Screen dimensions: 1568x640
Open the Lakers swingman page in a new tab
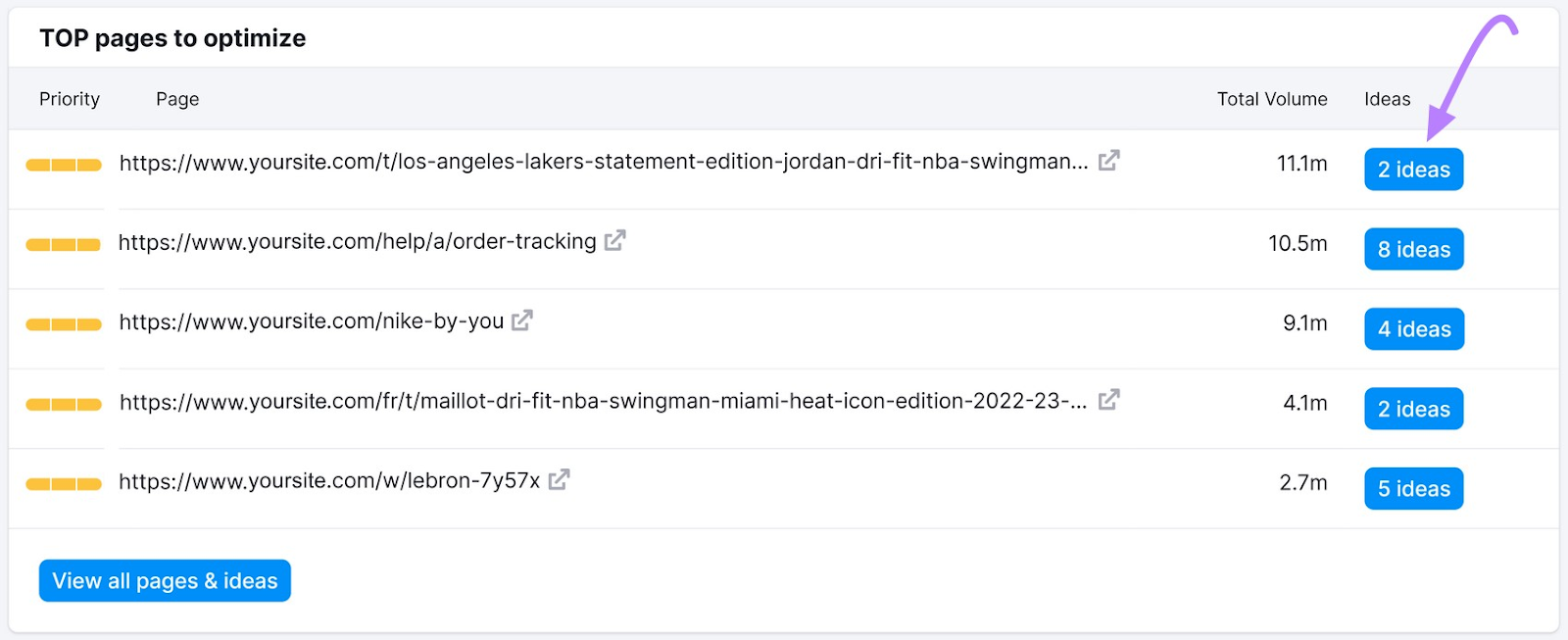point(1107,162)
